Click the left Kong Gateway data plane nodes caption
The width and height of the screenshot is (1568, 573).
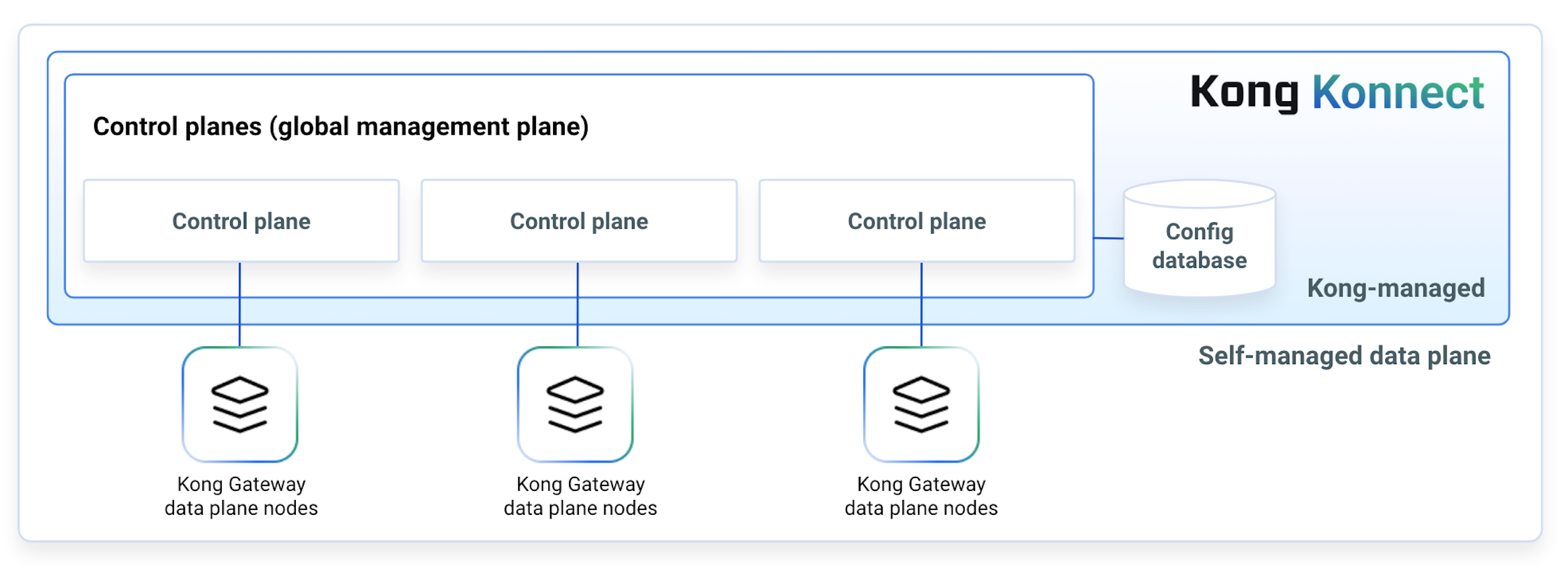[241, 496]
